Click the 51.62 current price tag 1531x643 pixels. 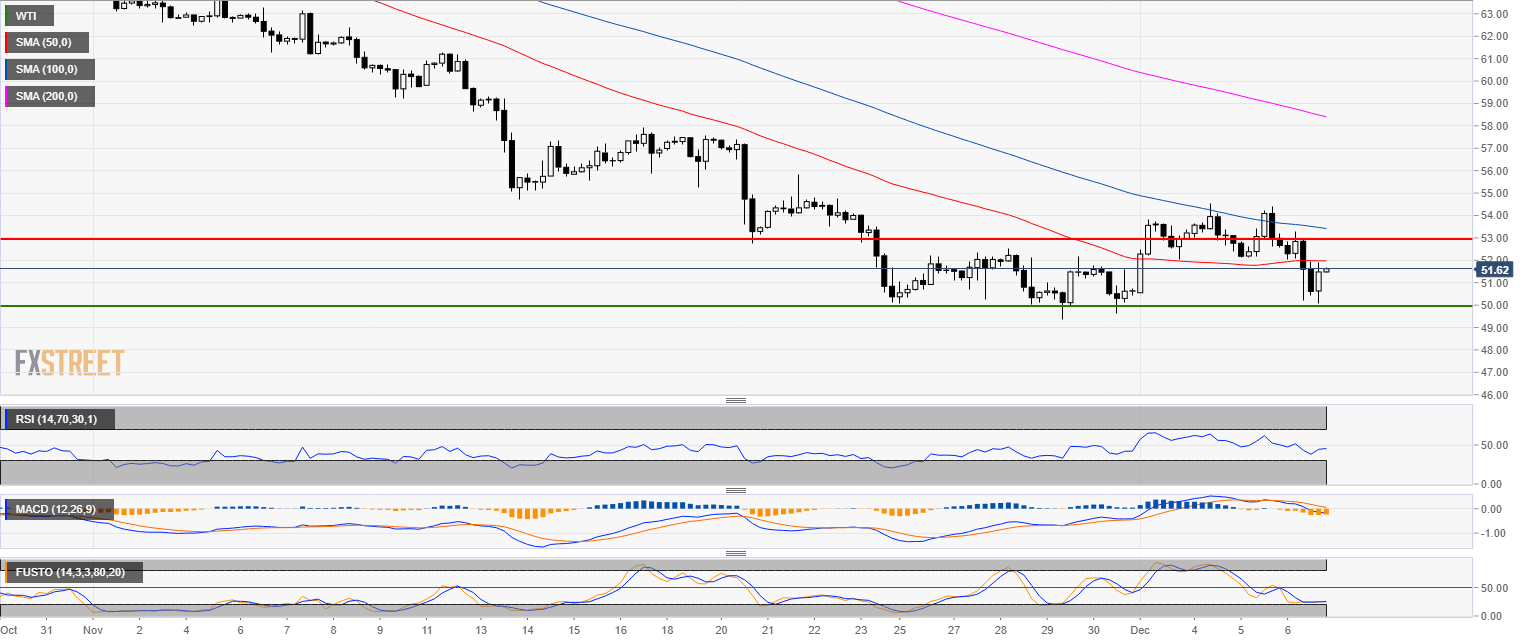pyautogui.click(x=1493, y=269)
